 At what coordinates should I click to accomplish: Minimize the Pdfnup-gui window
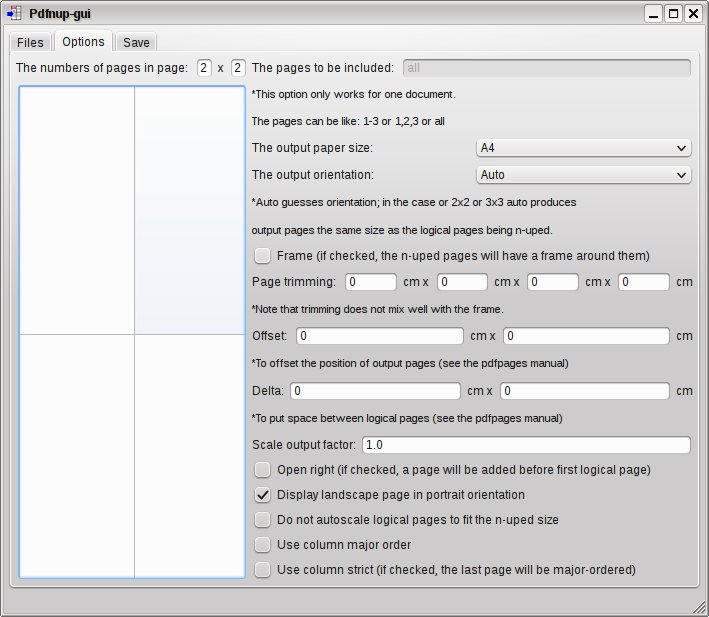pos(653,14)
